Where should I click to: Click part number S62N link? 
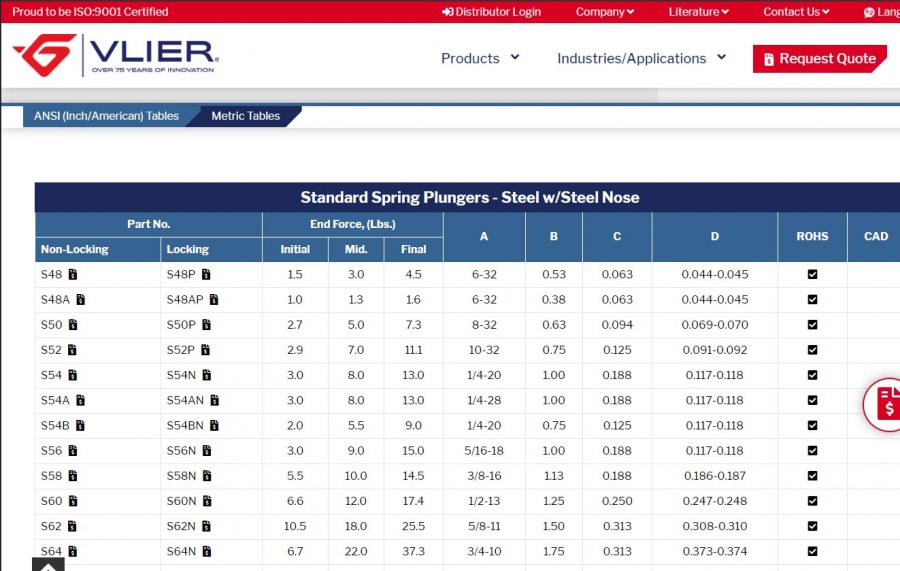tap(181, 526)
